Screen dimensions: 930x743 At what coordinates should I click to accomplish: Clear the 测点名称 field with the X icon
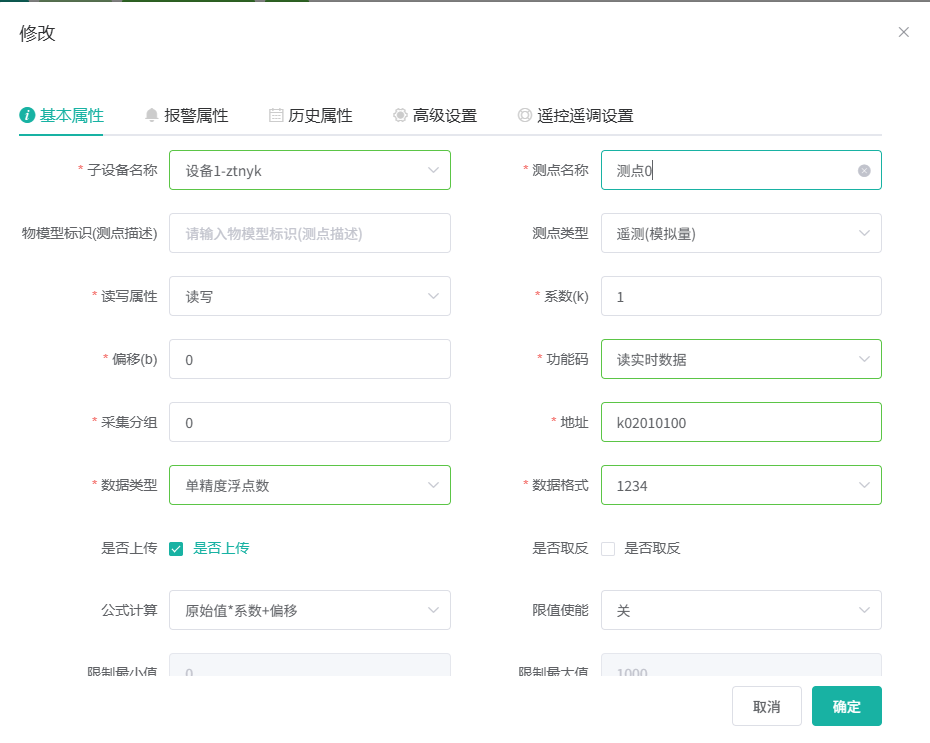coord(864,171)
